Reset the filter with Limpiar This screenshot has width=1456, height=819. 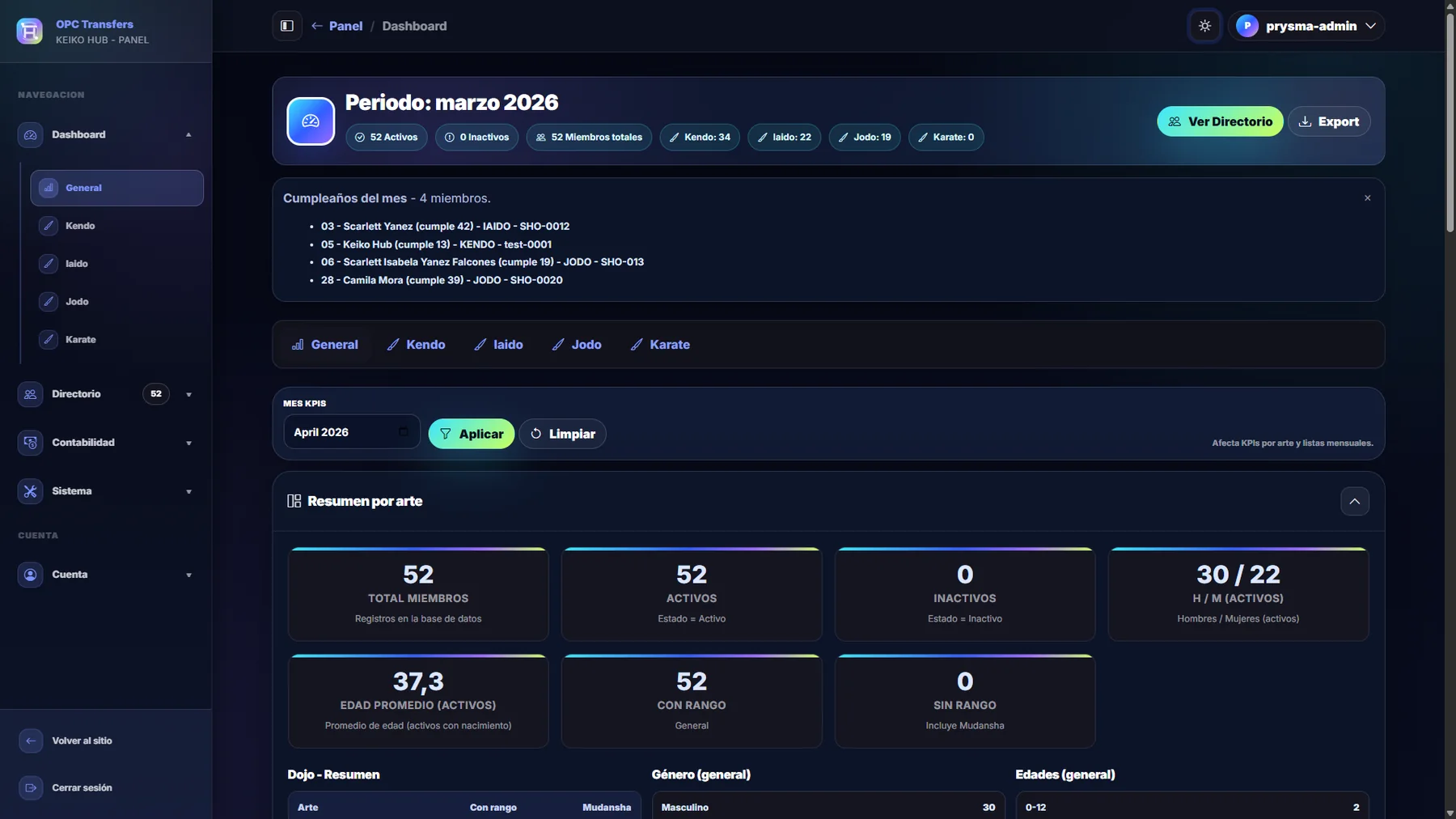pyautogui.click(x=563, y=434)
